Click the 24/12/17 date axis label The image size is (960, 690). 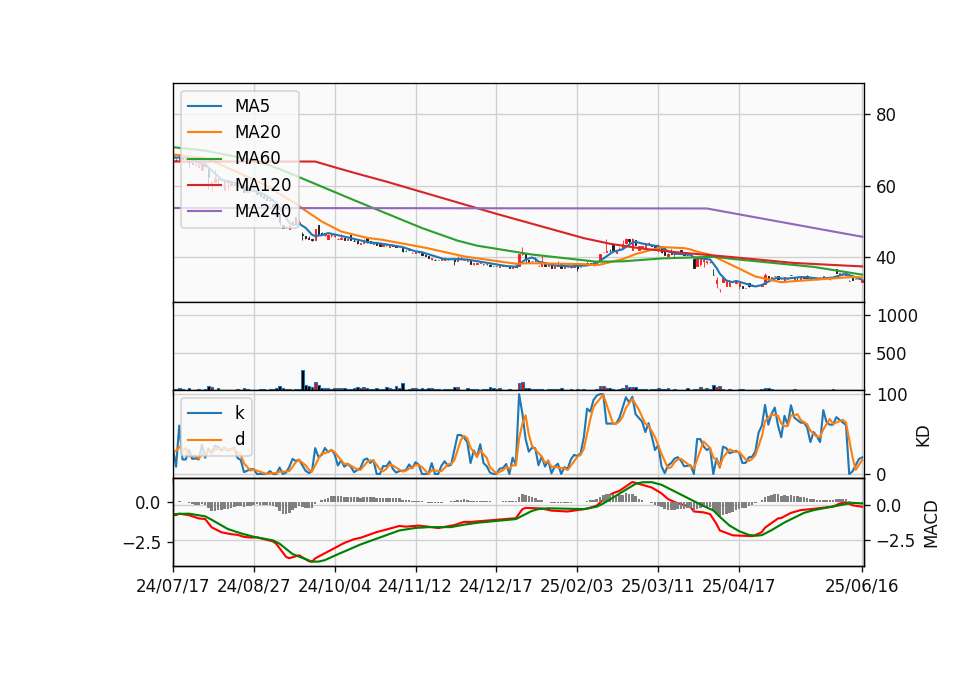coord(496,586)
